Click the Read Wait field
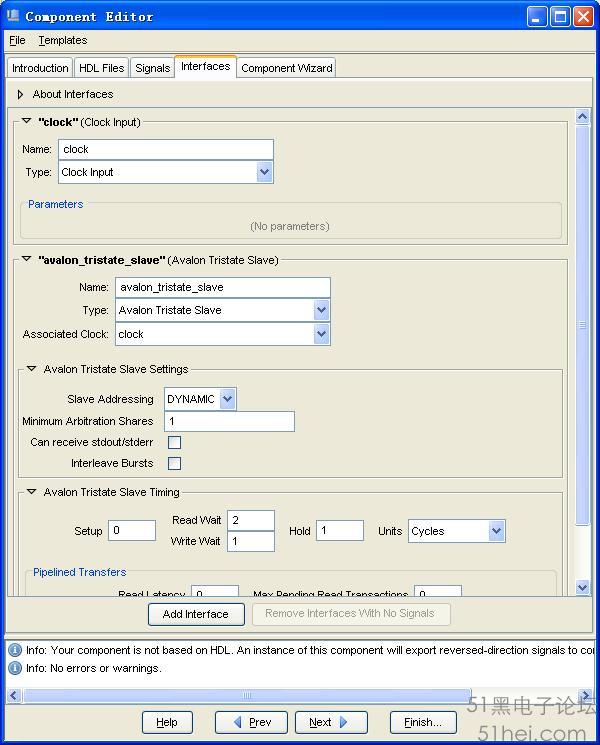The image size is (600, 745). [251, 520]
